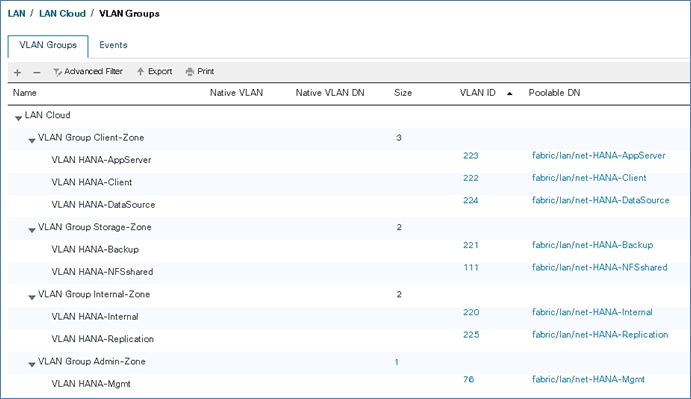Select the VLAN HANA-Backup row
The height and width of the screenshot is (399, 691).
click(349, 249)
